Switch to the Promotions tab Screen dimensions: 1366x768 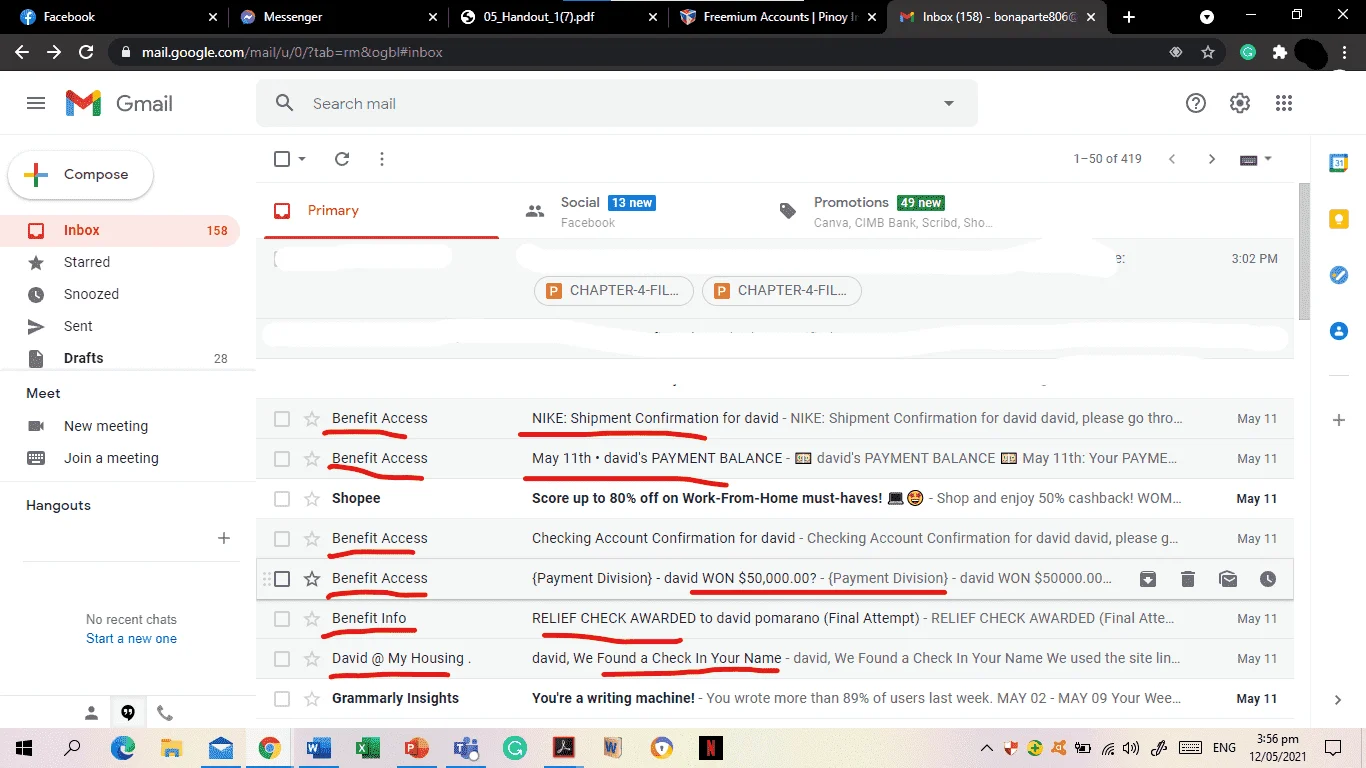[890, 211]
